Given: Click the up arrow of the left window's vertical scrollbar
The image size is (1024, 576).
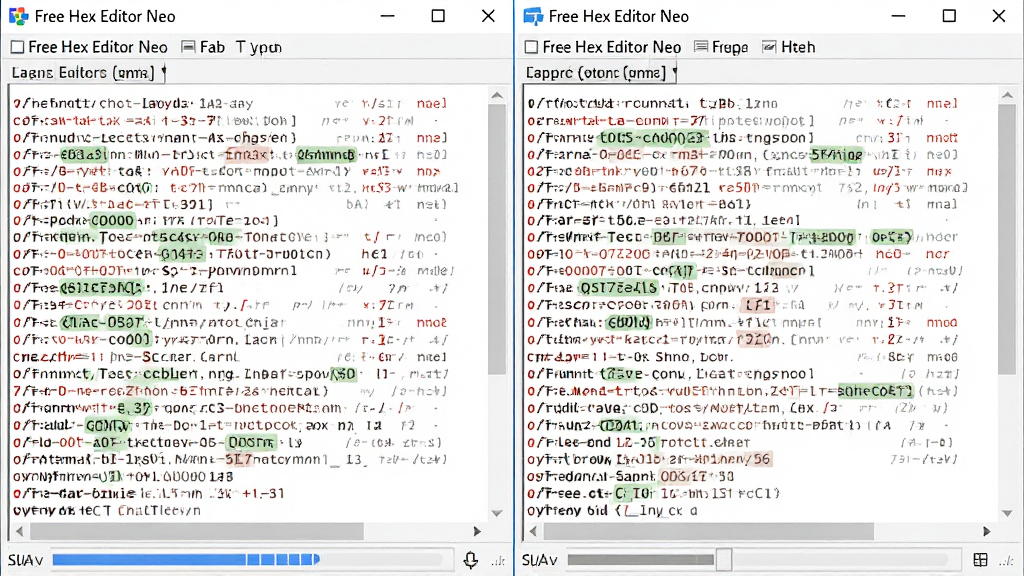Looking at the screenshot, I should point(497,96).
